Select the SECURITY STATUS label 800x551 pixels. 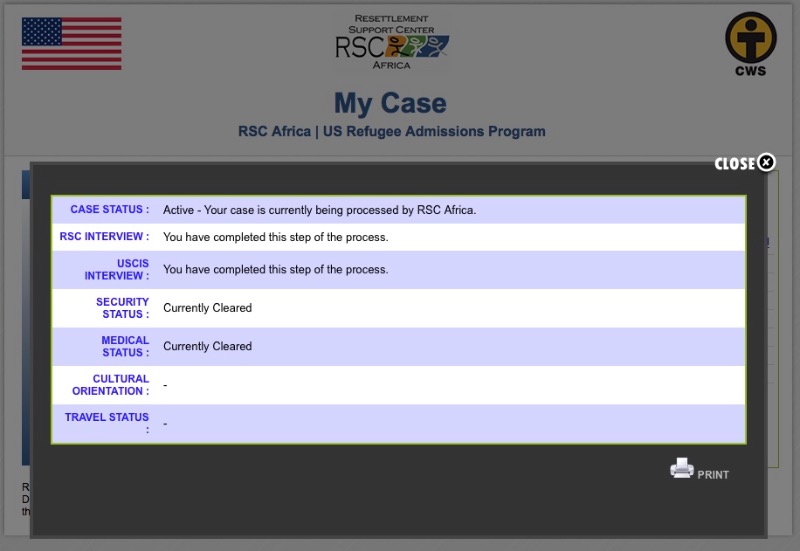122,308
